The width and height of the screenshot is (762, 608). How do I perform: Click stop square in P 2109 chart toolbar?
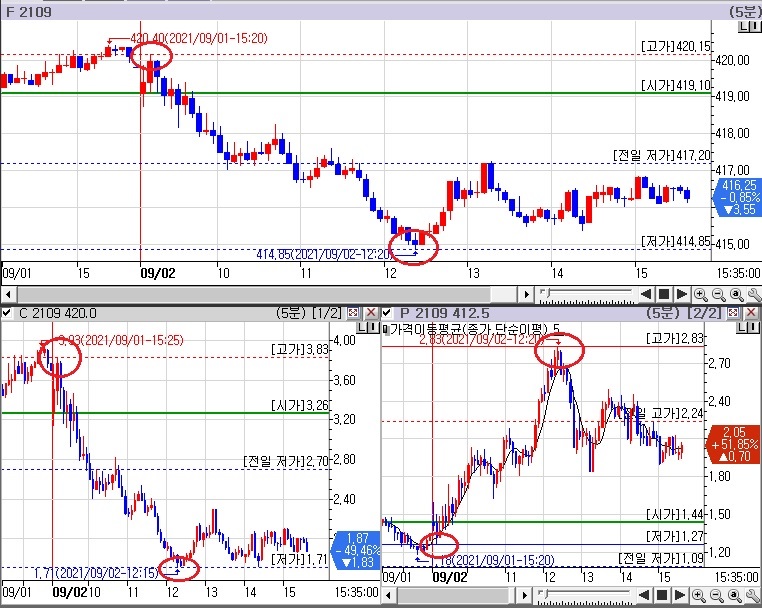pos(661,595)
